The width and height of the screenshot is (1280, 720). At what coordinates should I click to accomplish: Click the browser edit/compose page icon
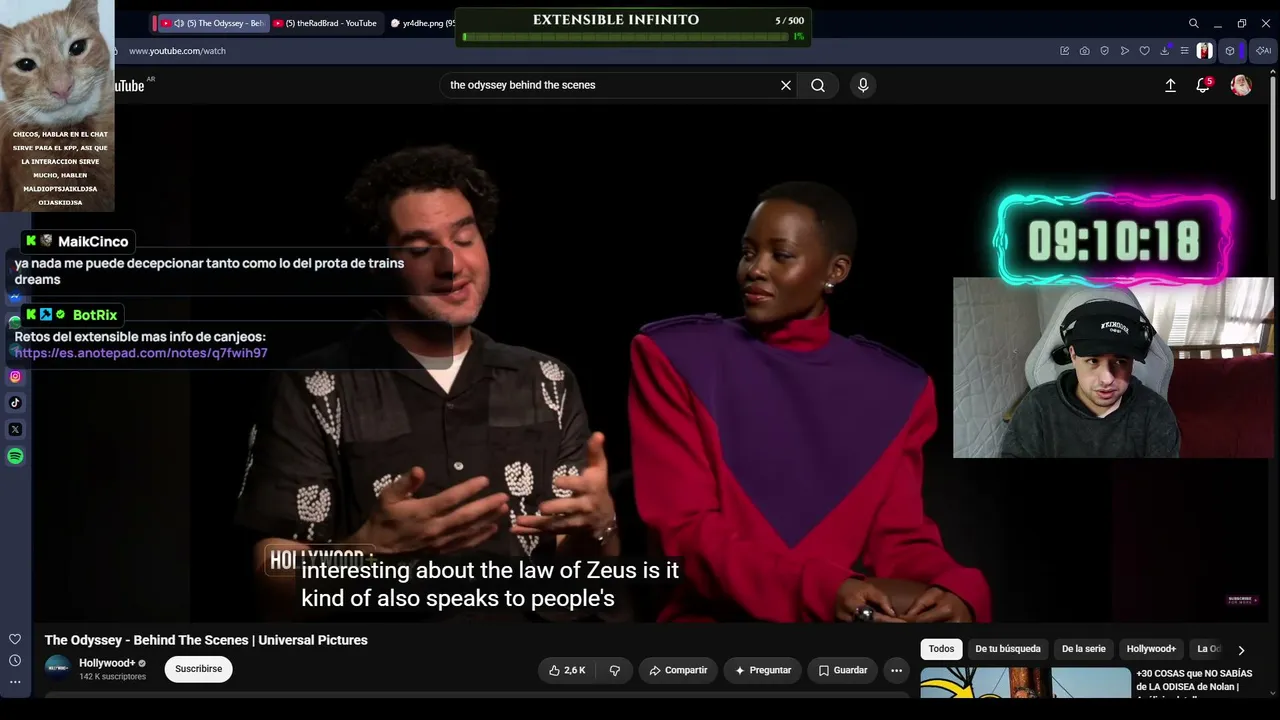(x=1064, y=51)
